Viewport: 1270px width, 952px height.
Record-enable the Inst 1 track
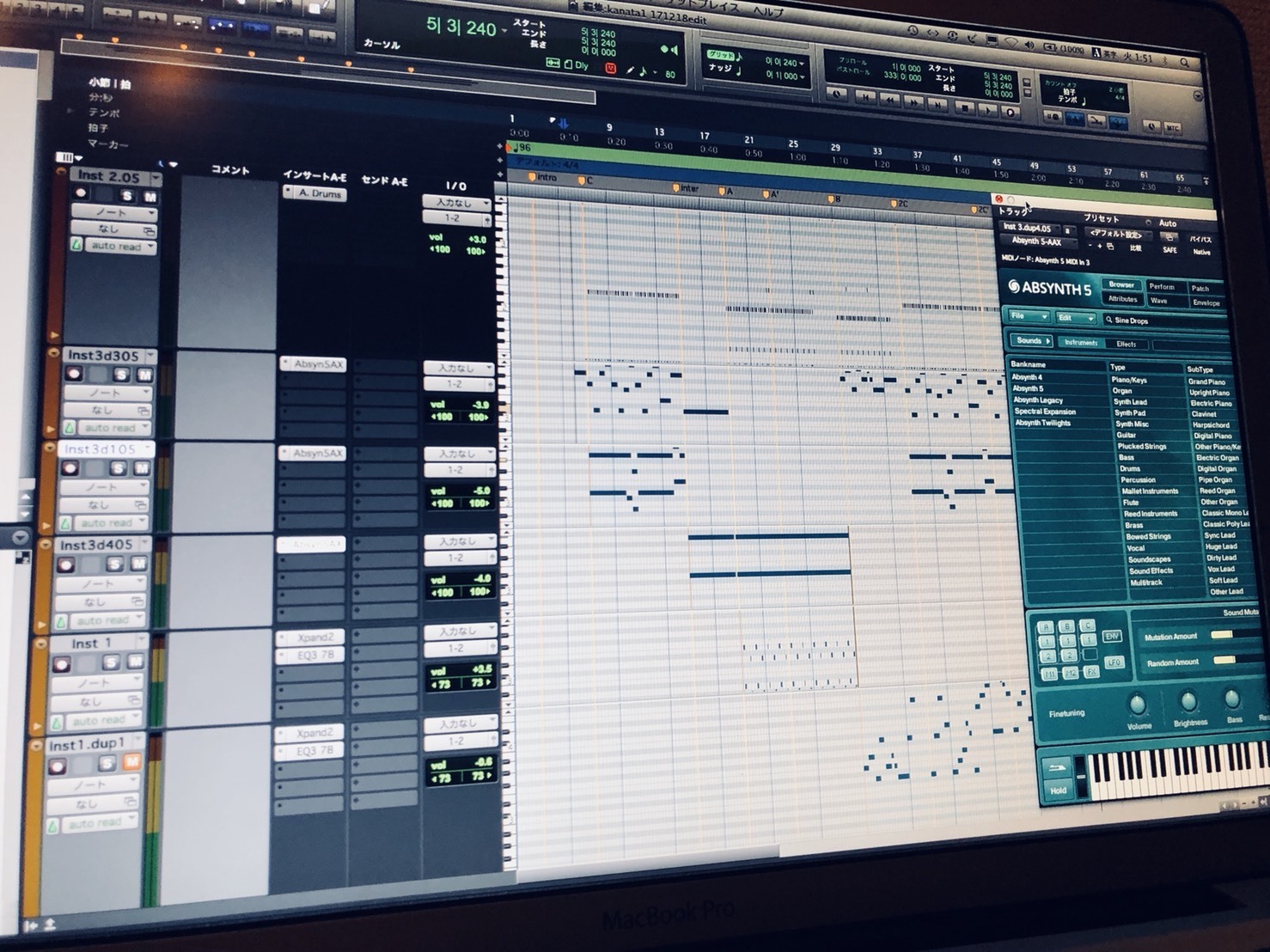pyautogui.click(x=62, y=664)
